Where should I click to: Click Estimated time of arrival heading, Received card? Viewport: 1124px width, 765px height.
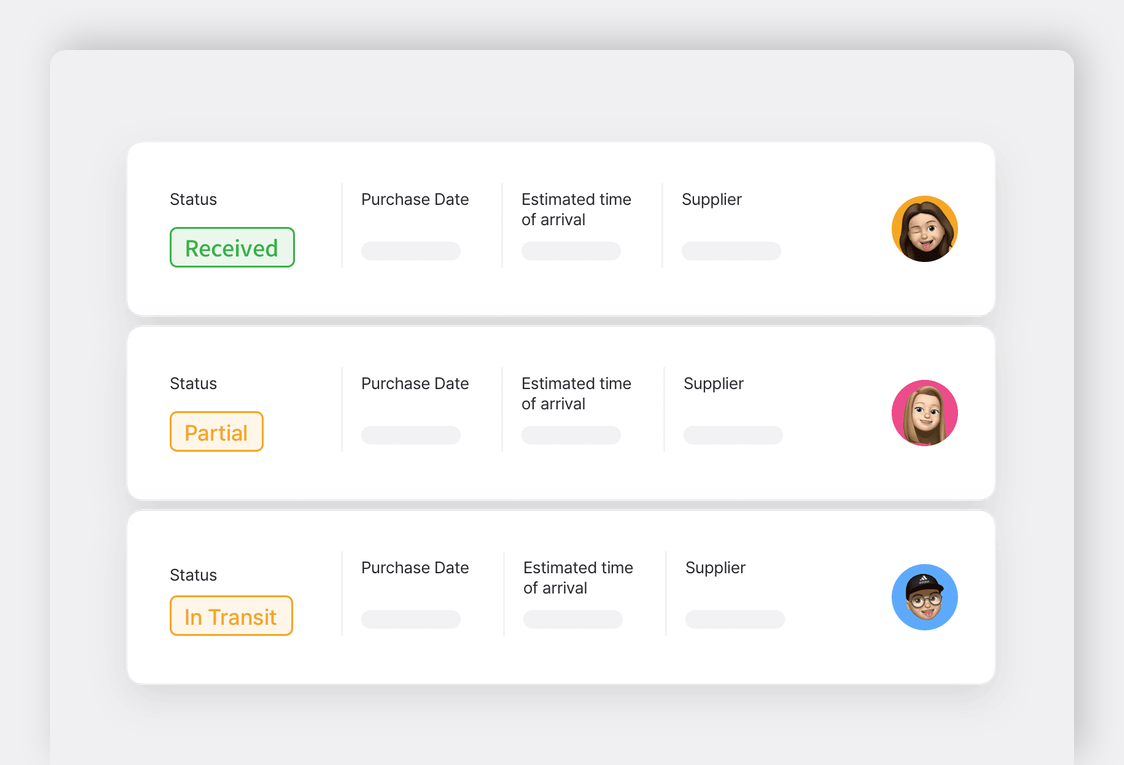[576, 209]
